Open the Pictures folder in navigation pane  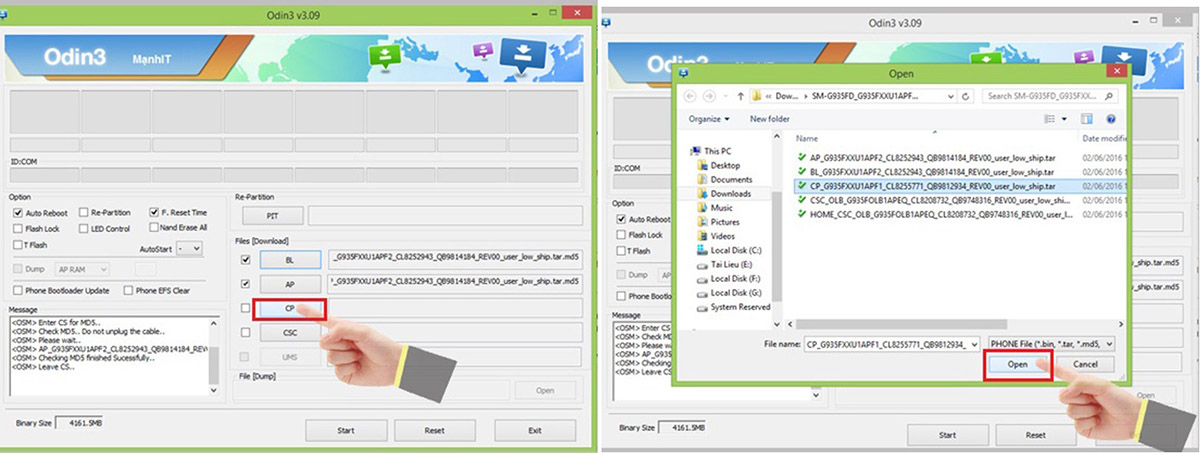pos(718,221)
